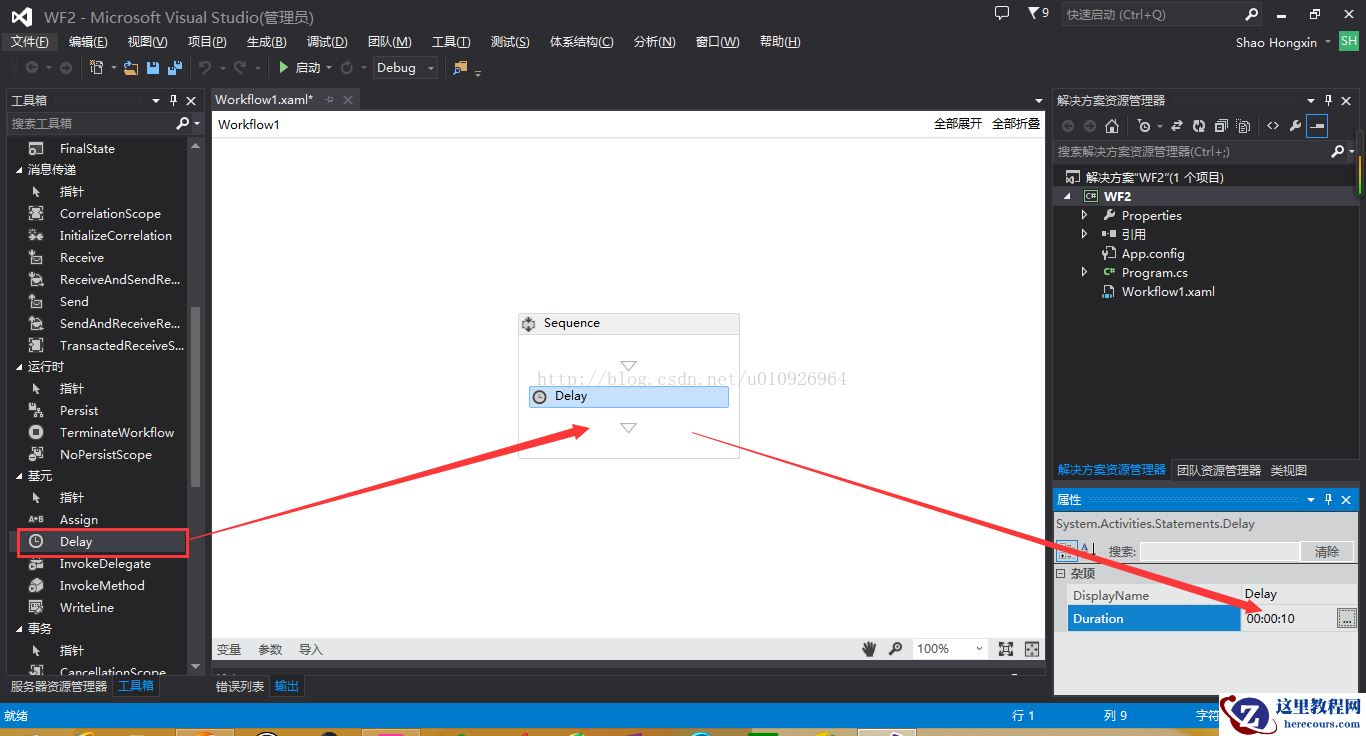Toggle categorized view in Properties panel
This screenshot has width=1366, height=736.
[1066, 551]
